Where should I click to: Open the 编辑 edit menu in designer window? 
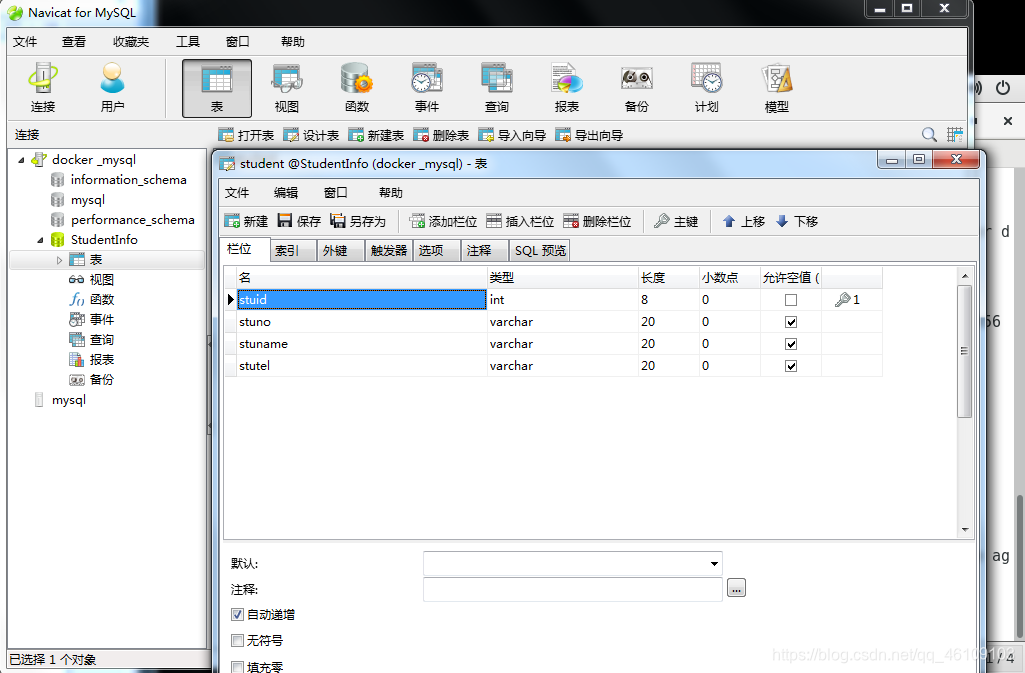pos(286,193)
